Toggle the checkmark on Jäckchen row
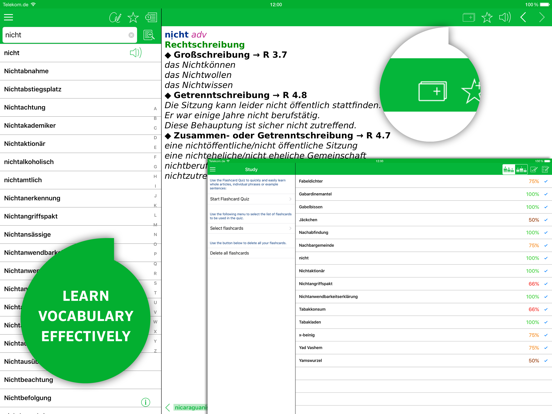The height and width of the screenshot is (414, 552). (x=546, y=220)
